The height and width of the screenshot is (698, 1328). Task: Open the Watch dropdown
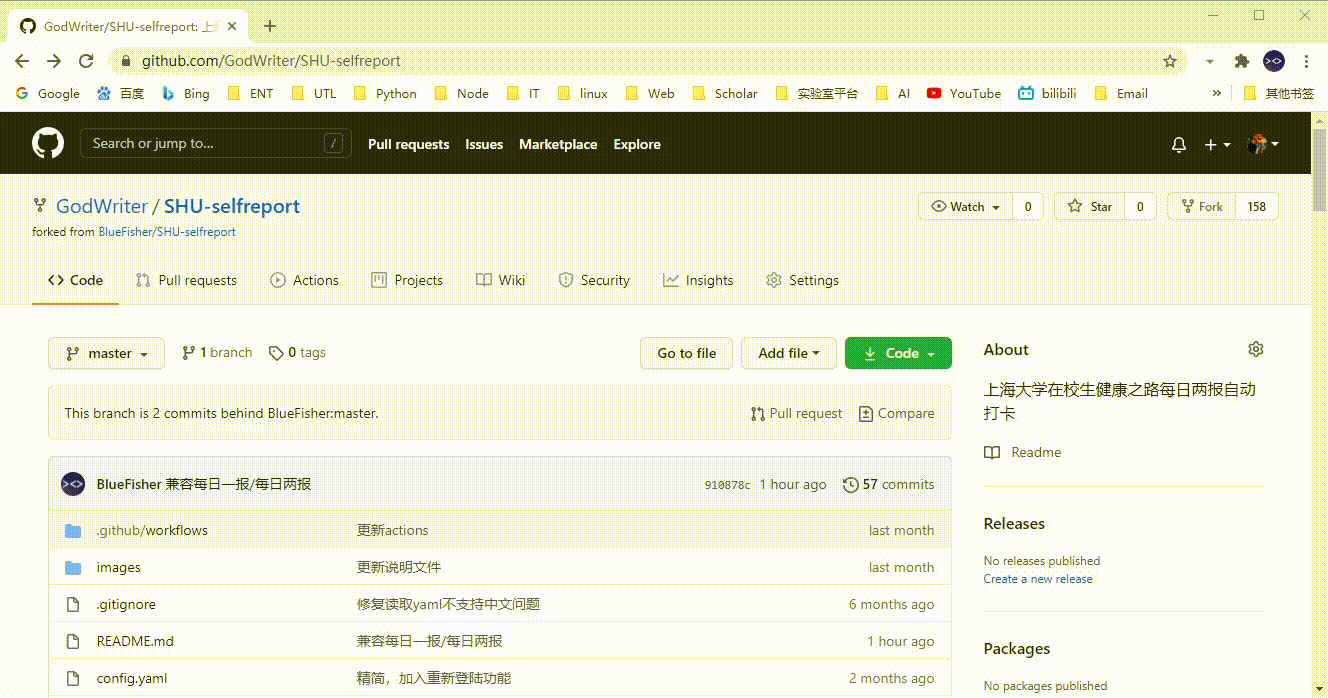965,206
